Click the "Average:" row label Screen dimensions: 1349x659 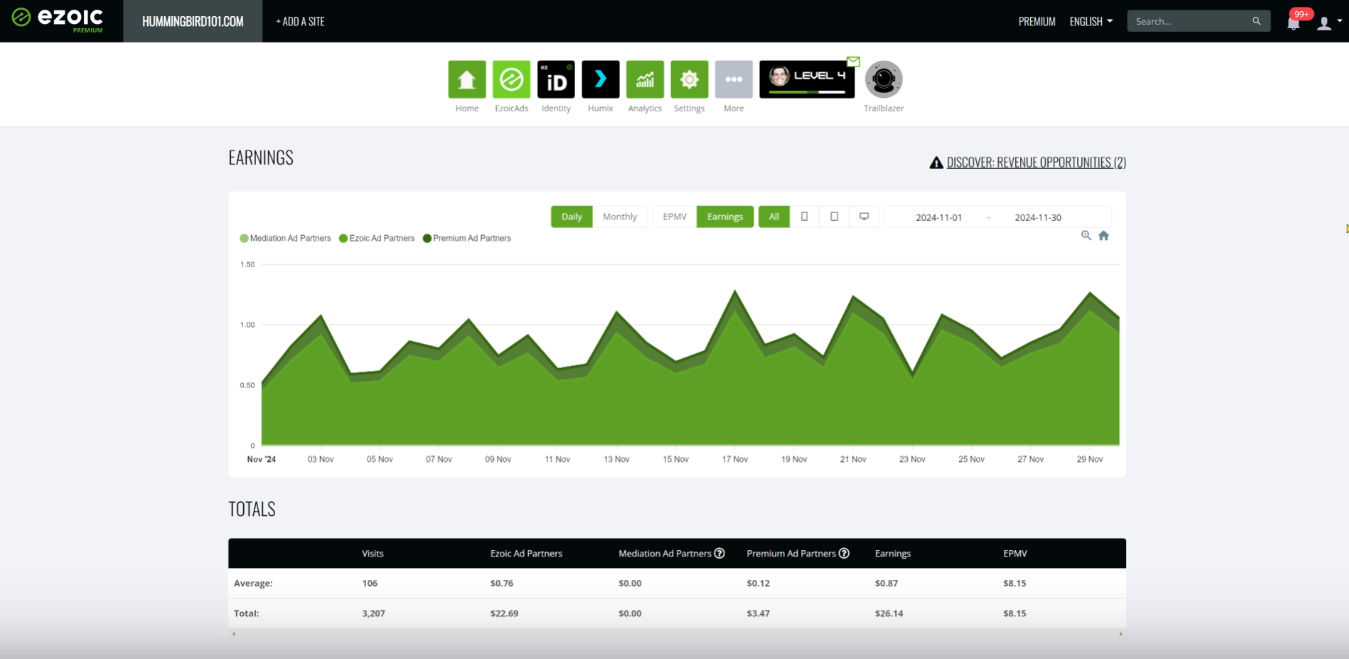tap(253, 583)
